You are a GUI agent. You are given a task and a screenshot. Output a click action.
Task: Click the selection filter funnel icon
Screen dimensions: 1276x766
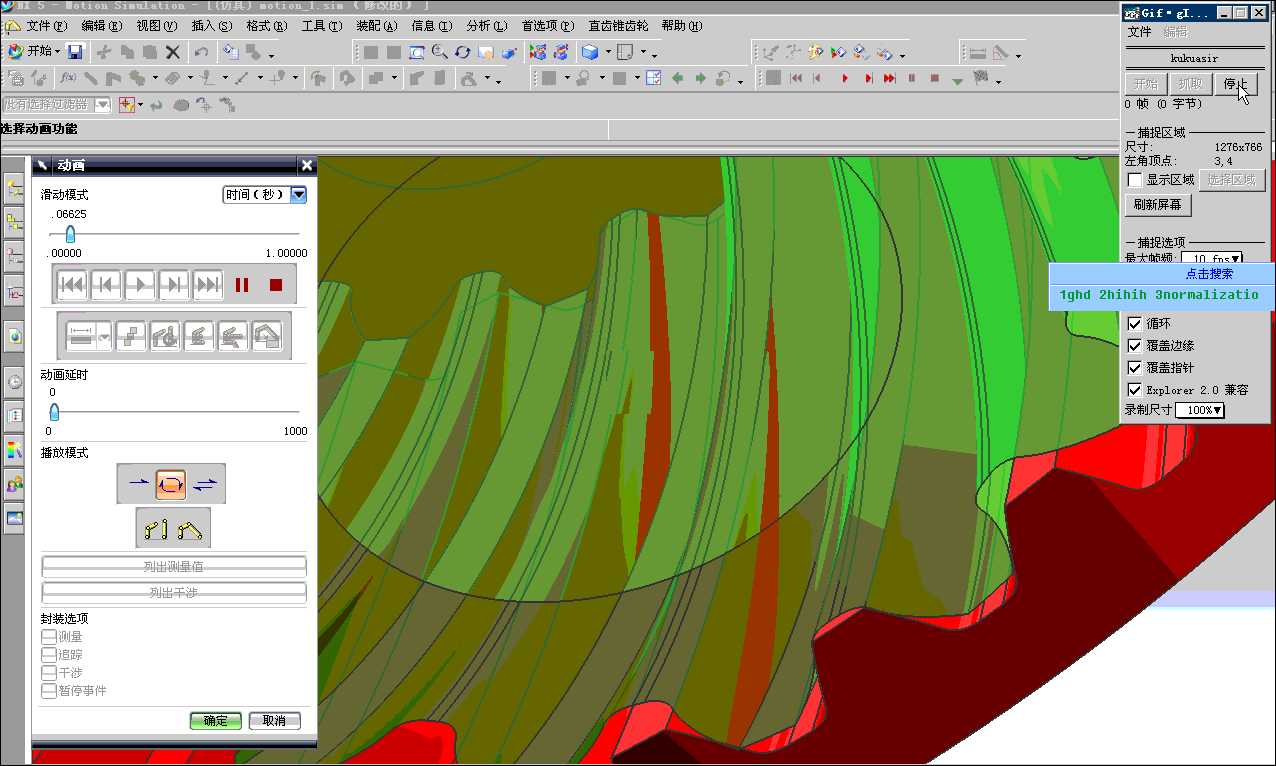pos(127,104)
